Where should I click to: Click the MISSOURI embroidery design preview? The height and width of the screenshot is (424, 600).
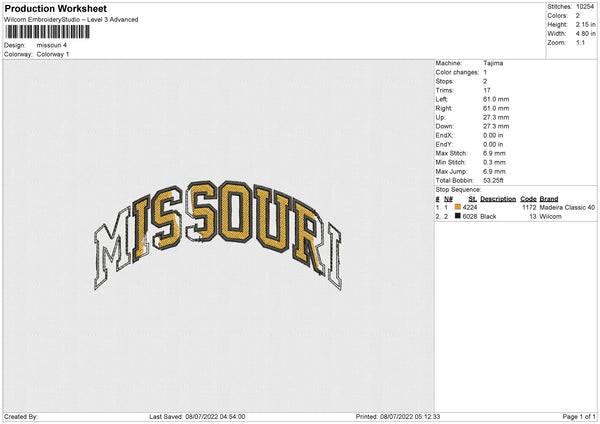(x=217, y=235)
